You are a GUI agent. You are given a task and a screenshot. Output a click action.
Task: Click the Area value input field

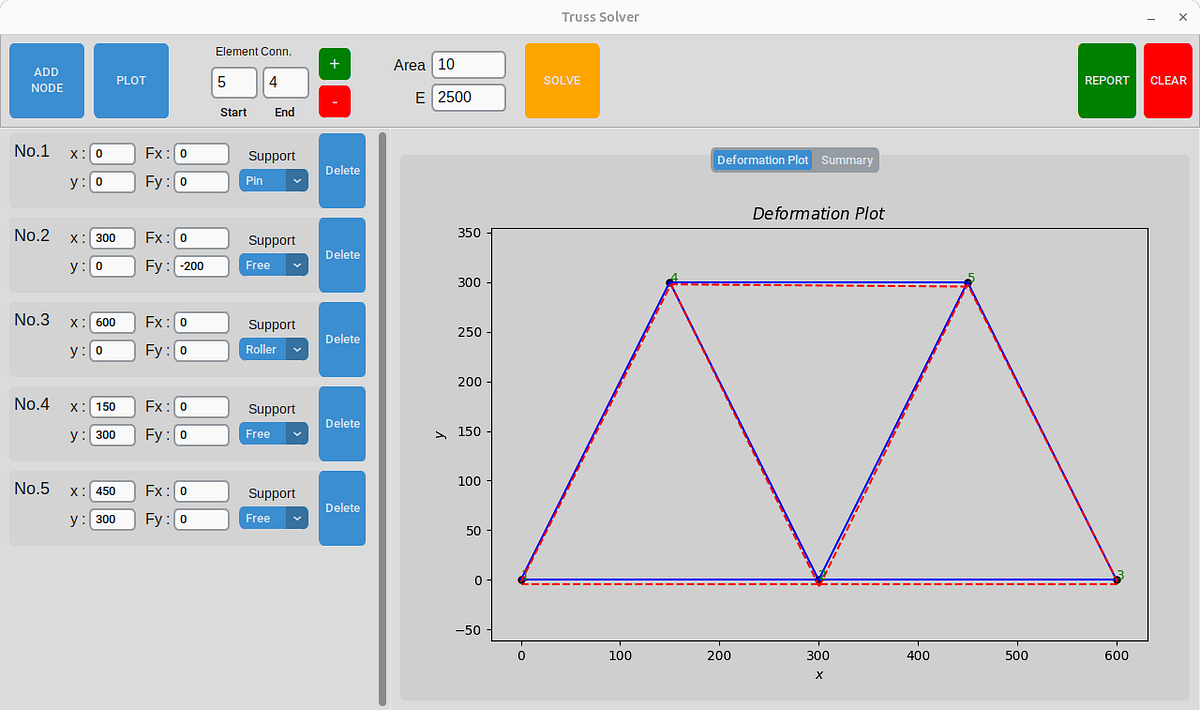468,64
